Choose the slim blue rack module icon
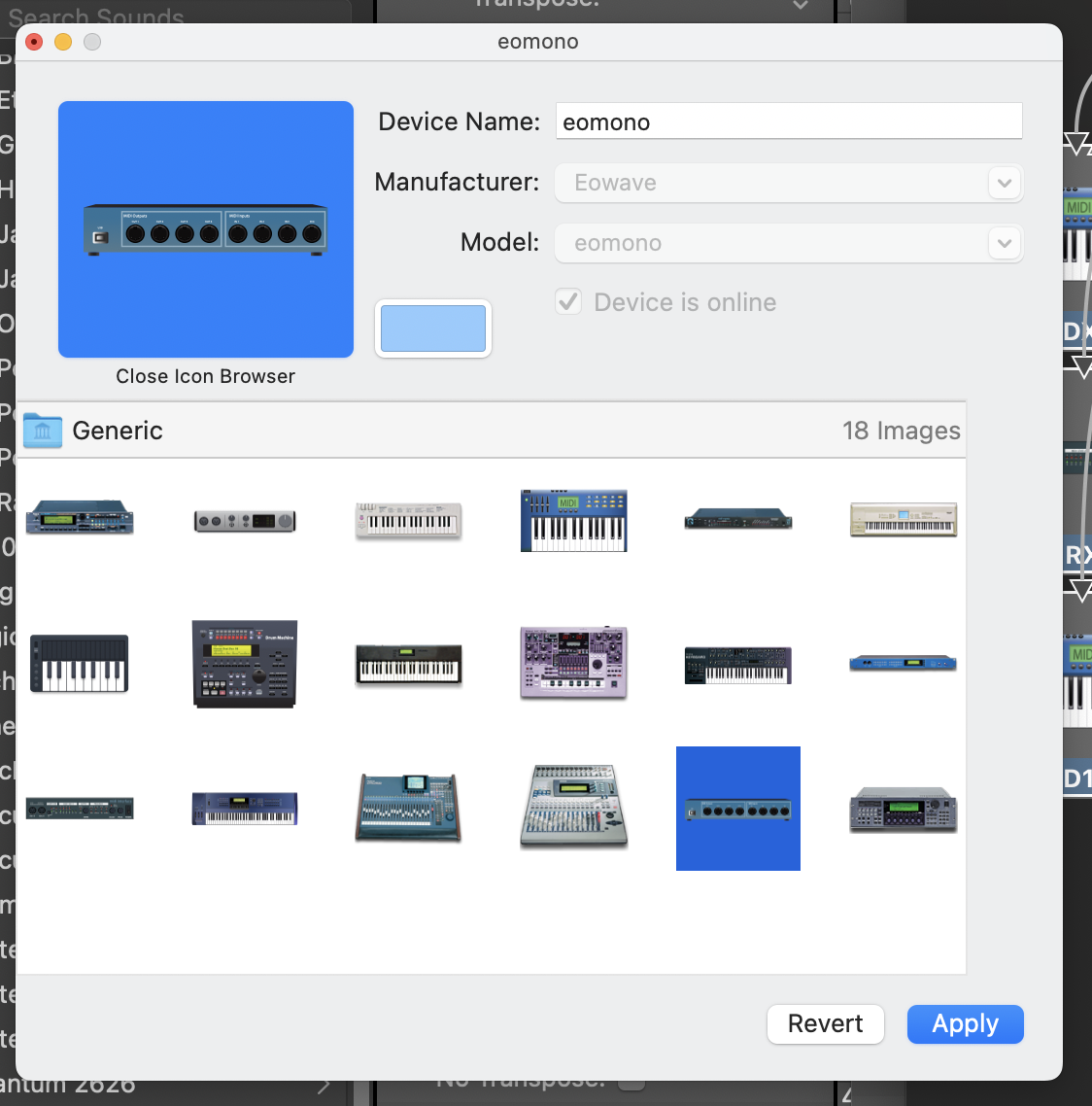 [904, 663]
